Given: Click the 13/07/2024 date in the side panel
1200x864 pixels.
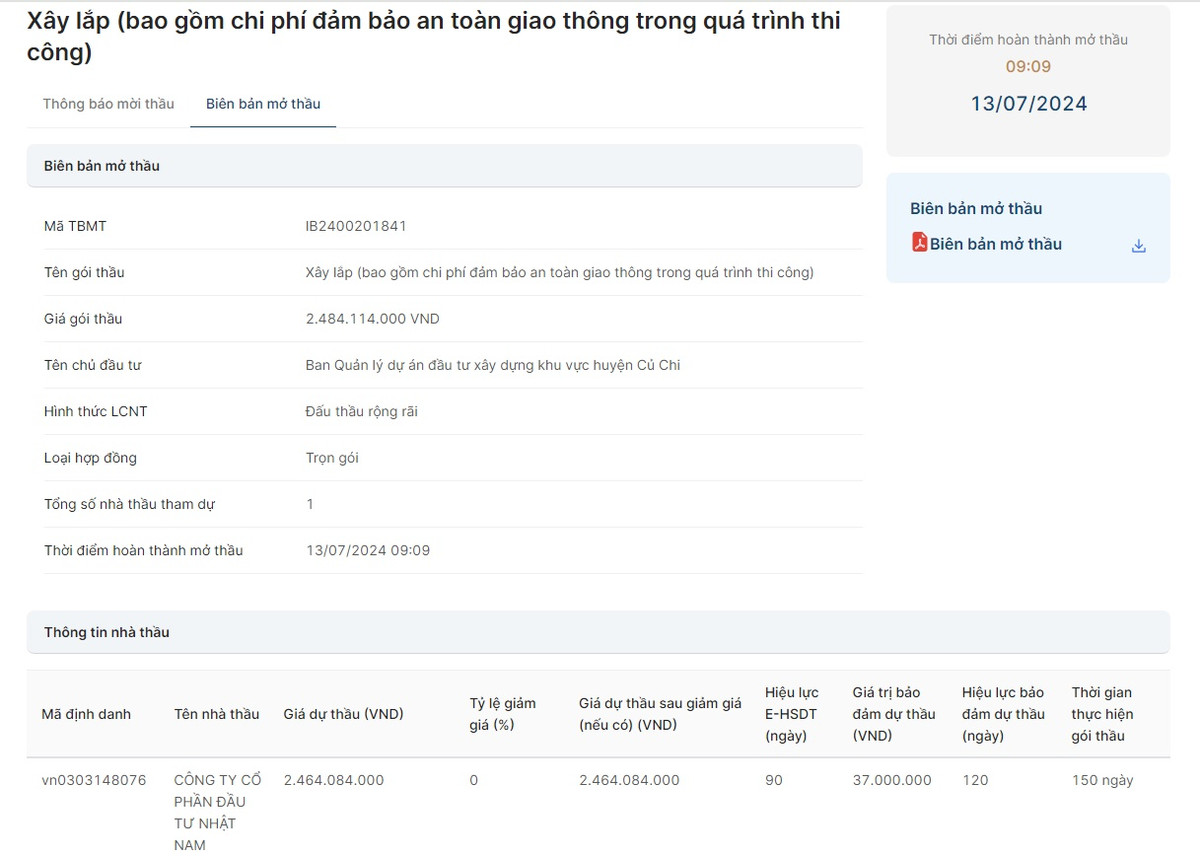Looking at the screenshot, I should tap(1028, 104).
